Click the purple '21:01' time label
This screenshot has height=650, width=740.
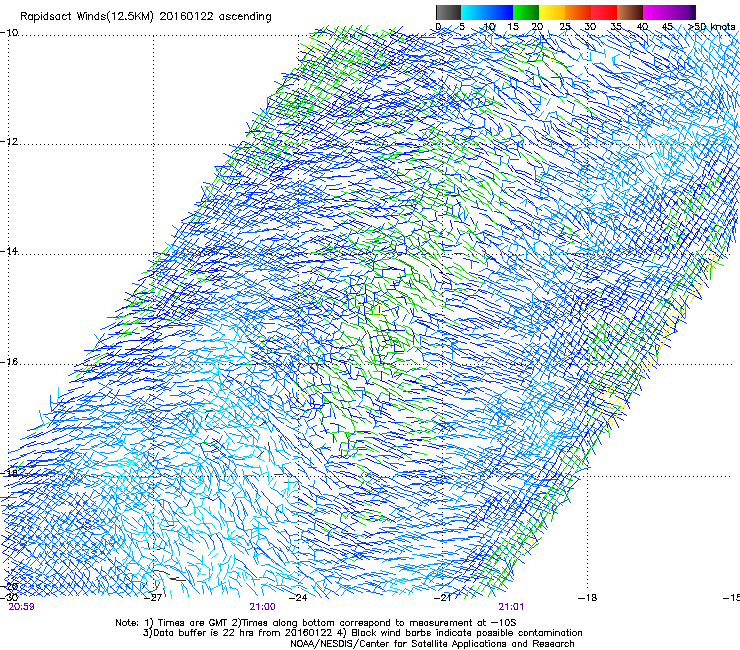tap(511, 607)
